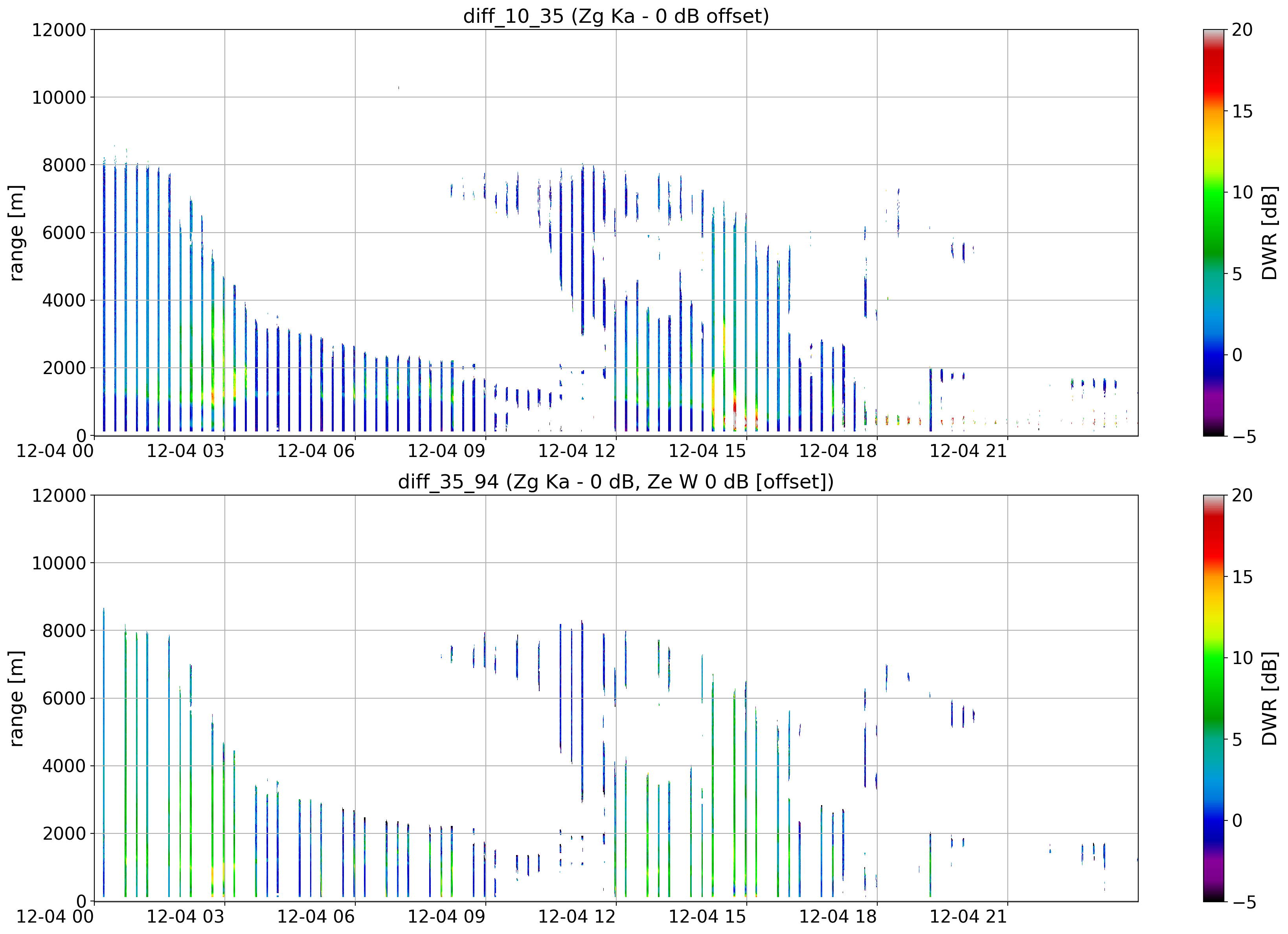Screen dimensions: 1288x934
Task: Select the "12-04 18" x-tick under the diff_35_94 plot
Action: [x=838, y=917]
